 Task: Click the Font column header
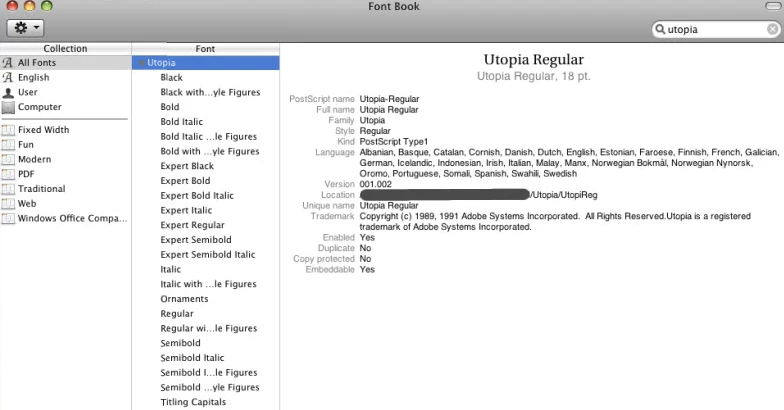tap(206, 48)
